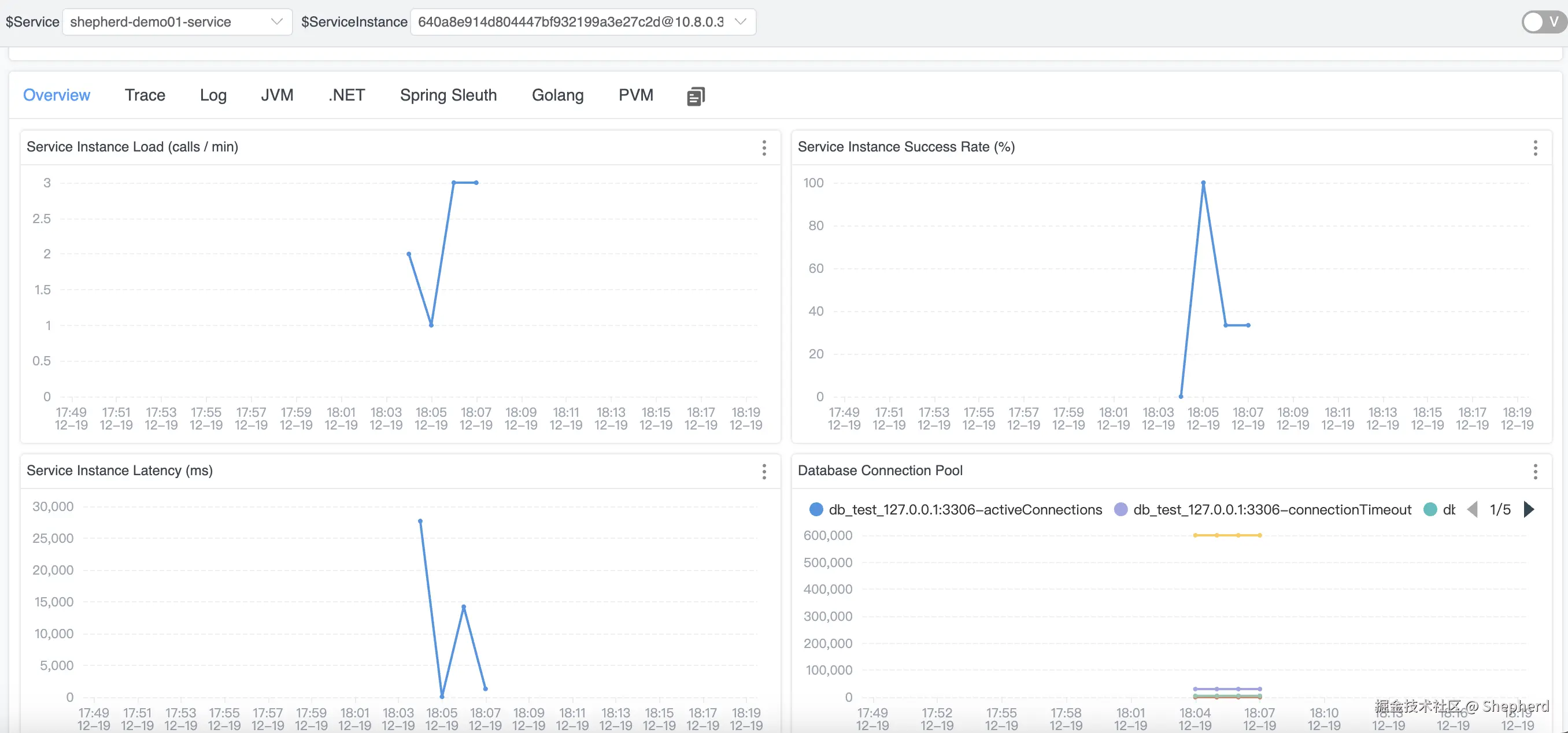Open Database Connection Pool options menu
1568x733 pixels.
(1535, 472)
